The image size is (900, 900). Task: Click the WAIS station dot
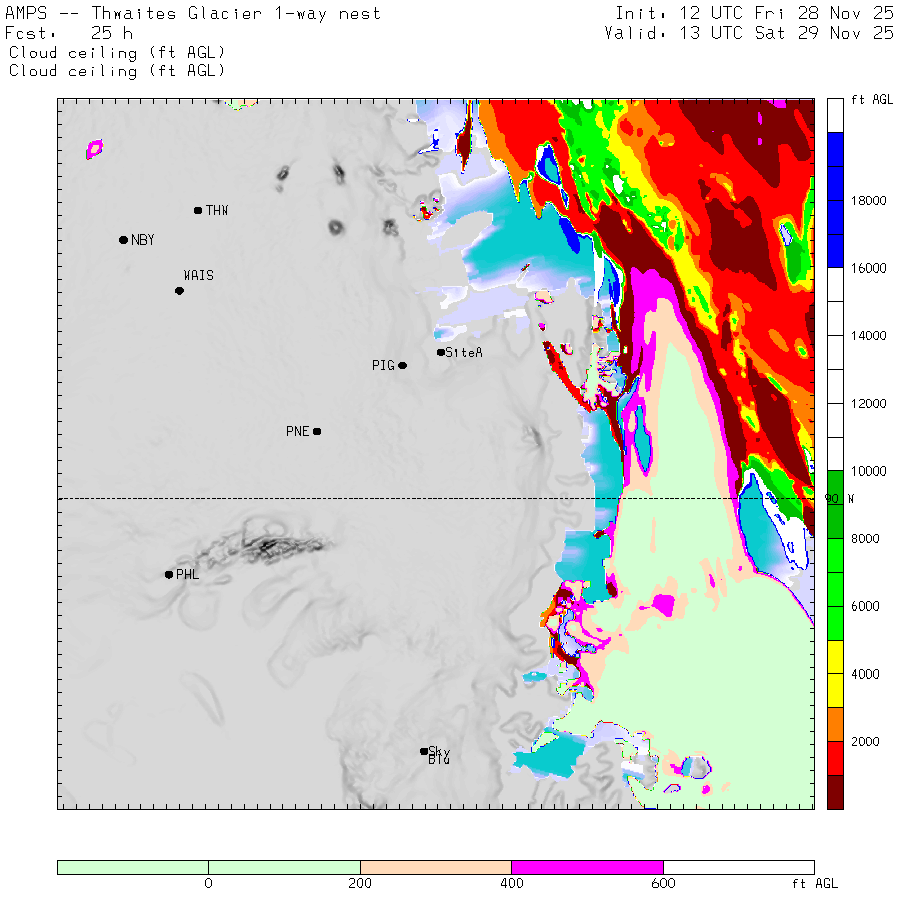point(179,291)
